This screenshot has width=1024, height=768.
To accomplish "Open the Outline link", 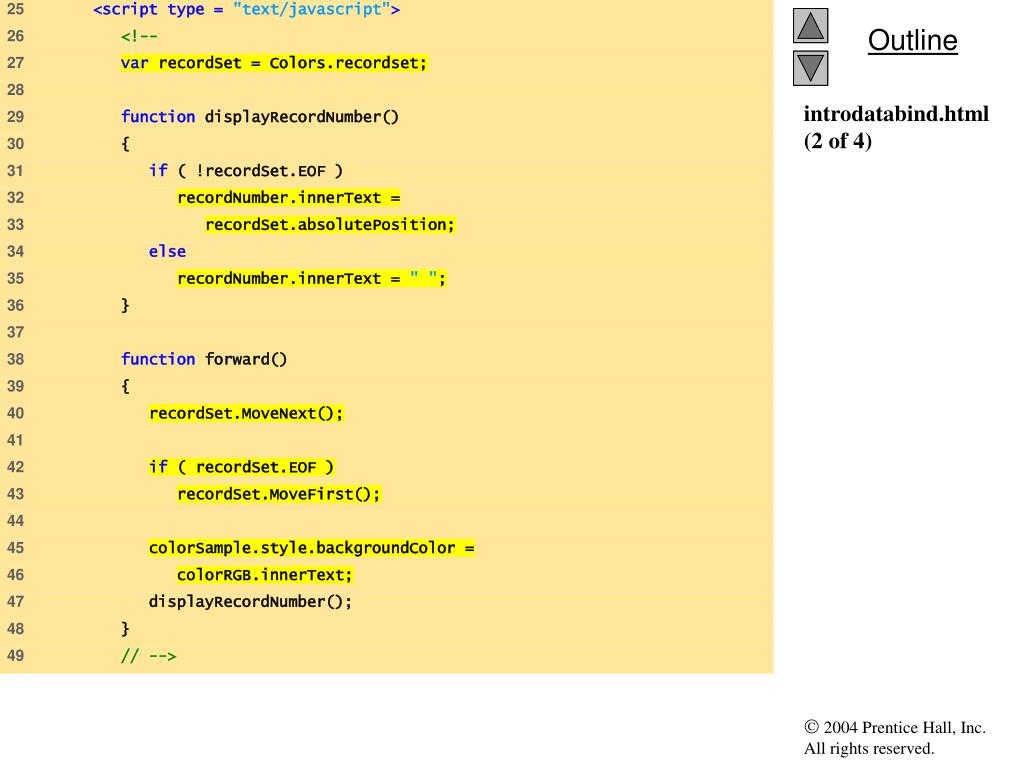I will (x=912, y=40).
